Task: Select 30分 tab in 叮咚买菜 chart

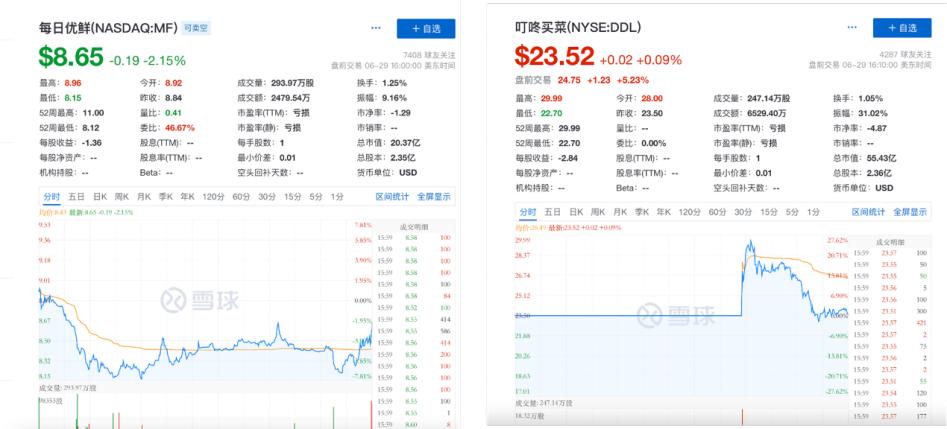Action: pyautogui.click(x=743, y=212)
